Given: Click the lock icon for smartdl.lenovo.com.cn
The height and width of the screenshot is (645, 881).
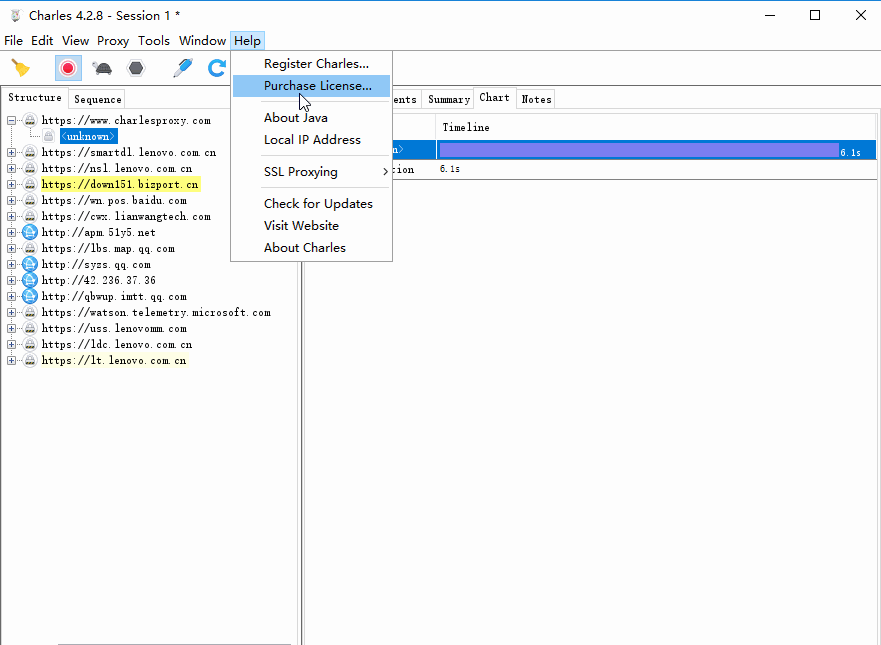Looking at the screenshot, I should (x=30, y=152).
